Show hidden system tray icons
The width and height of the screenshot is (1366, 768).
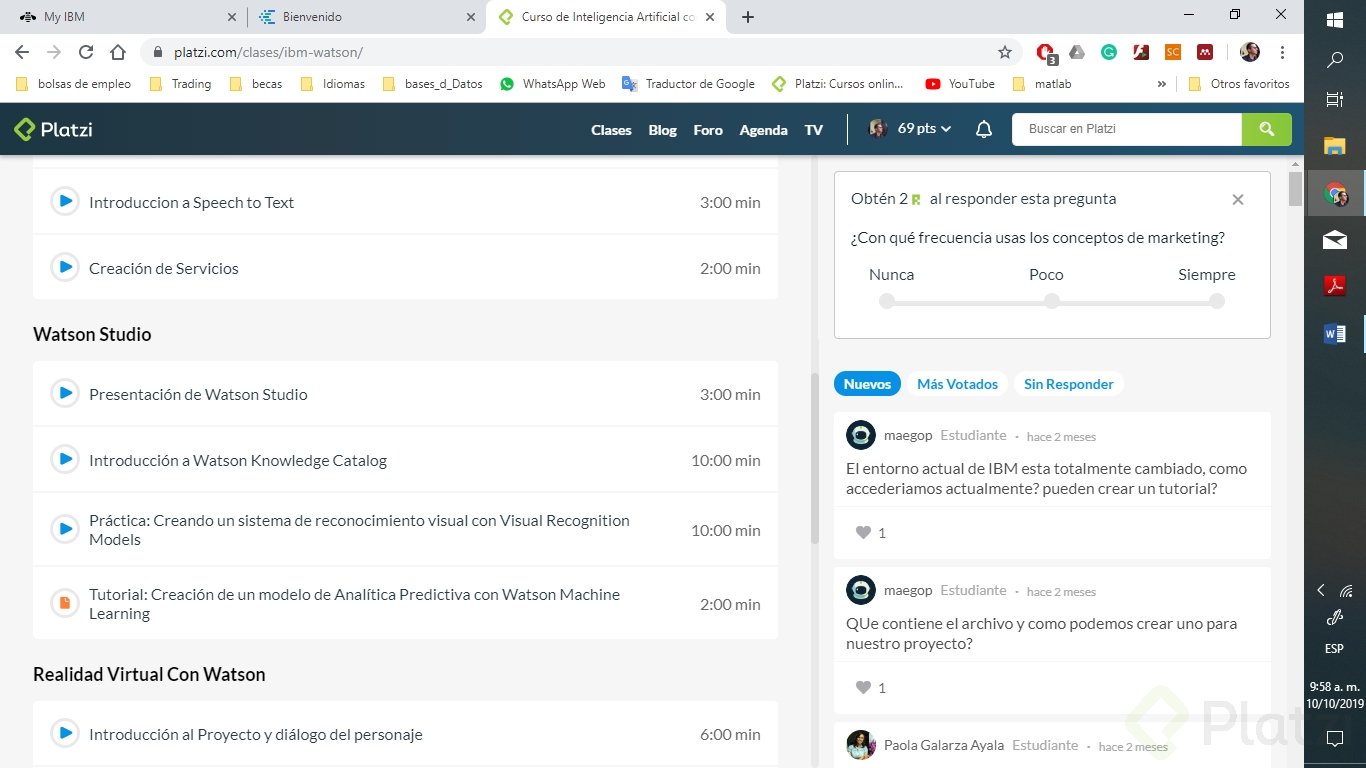pyautogui.click(x=1321, y=590)
